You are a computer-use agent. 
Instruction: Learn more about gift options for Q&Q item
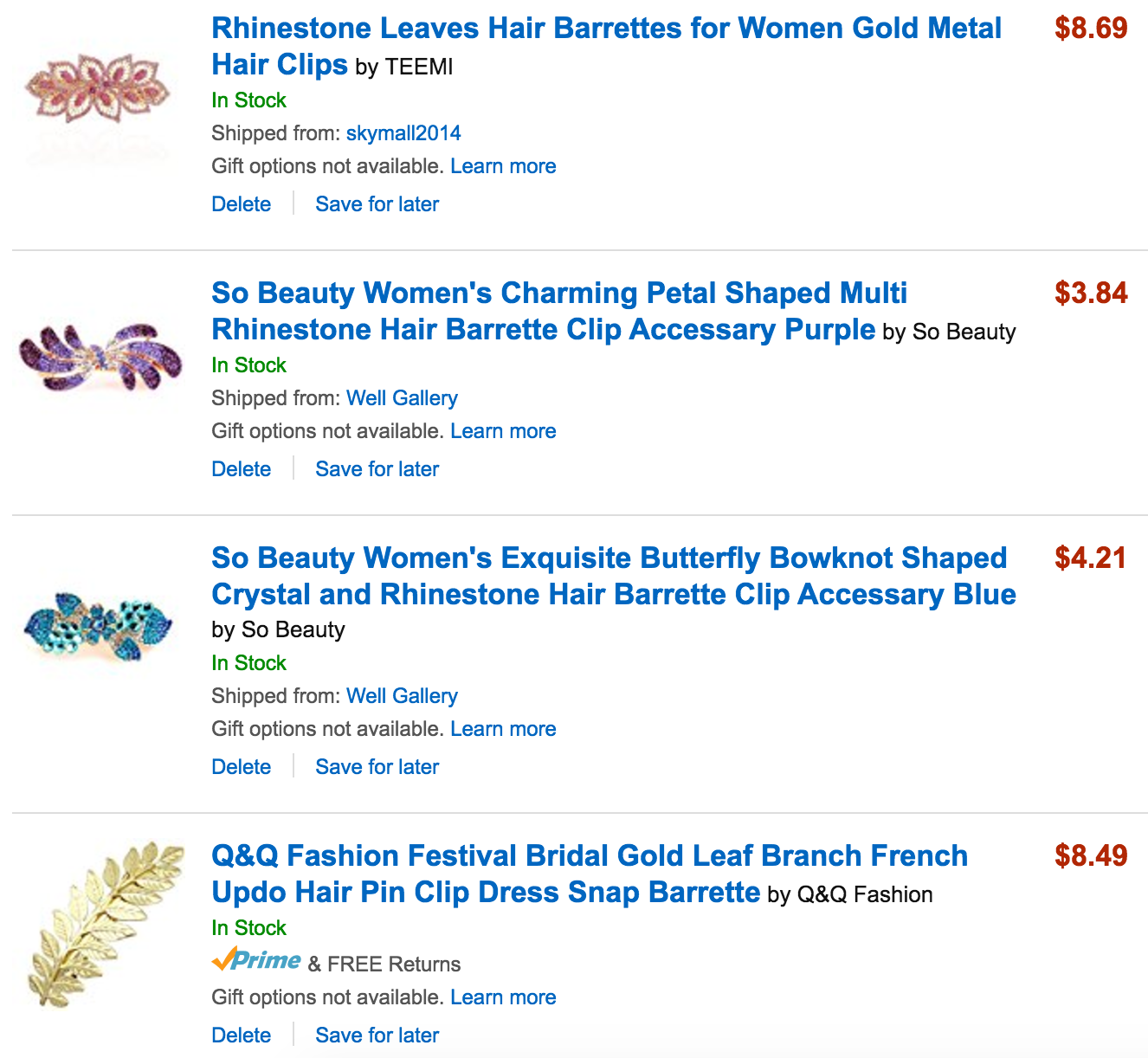point(503,997)
